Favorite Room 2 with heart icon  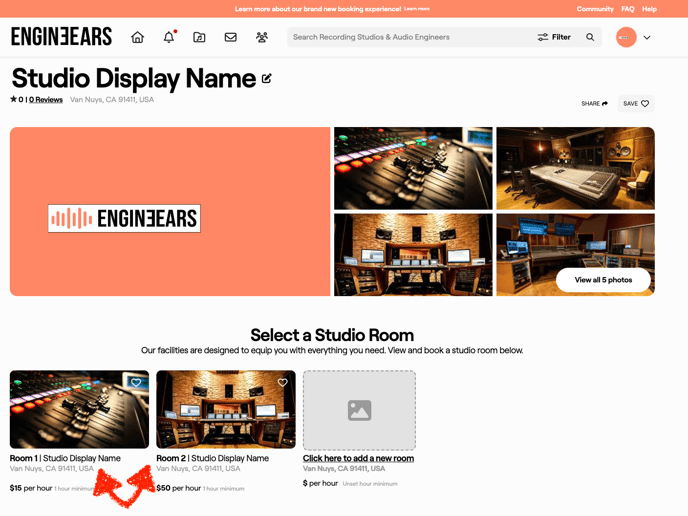[x=283, y=383]
